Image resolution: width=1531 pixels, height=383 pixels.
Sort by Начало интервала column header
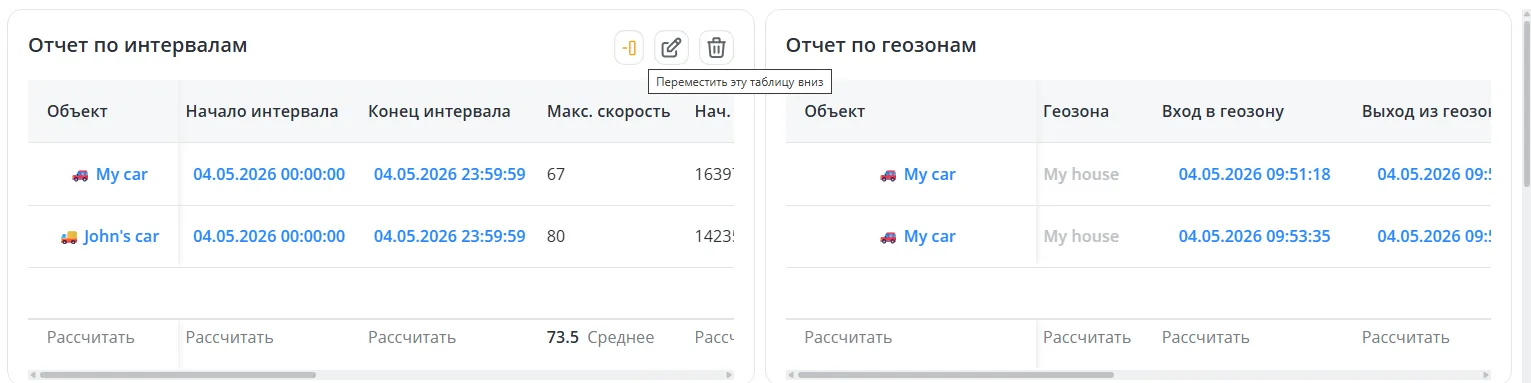262,111
